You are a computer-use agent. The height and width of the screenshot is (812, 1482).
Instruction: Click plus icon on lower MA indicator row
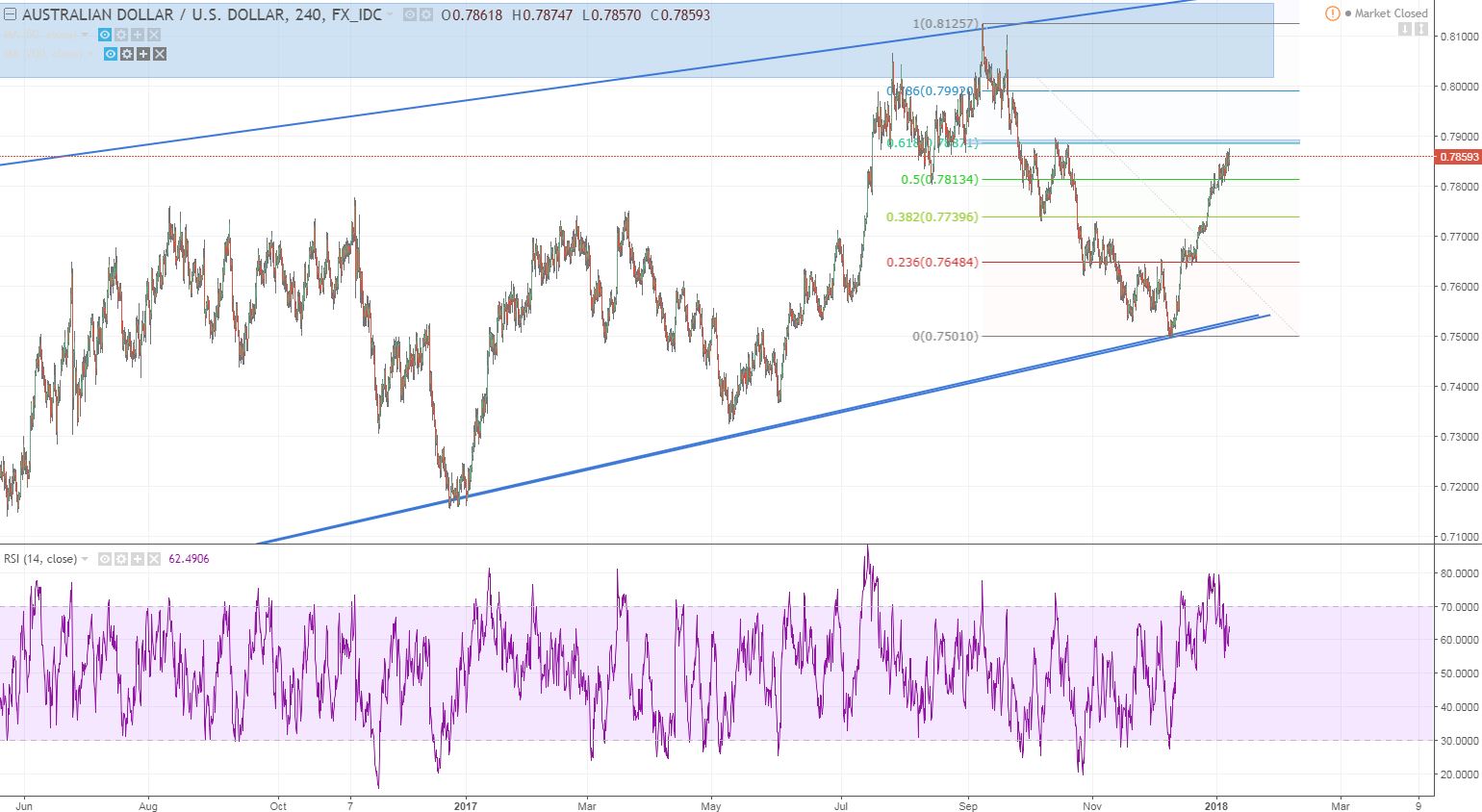coord(143,54)
